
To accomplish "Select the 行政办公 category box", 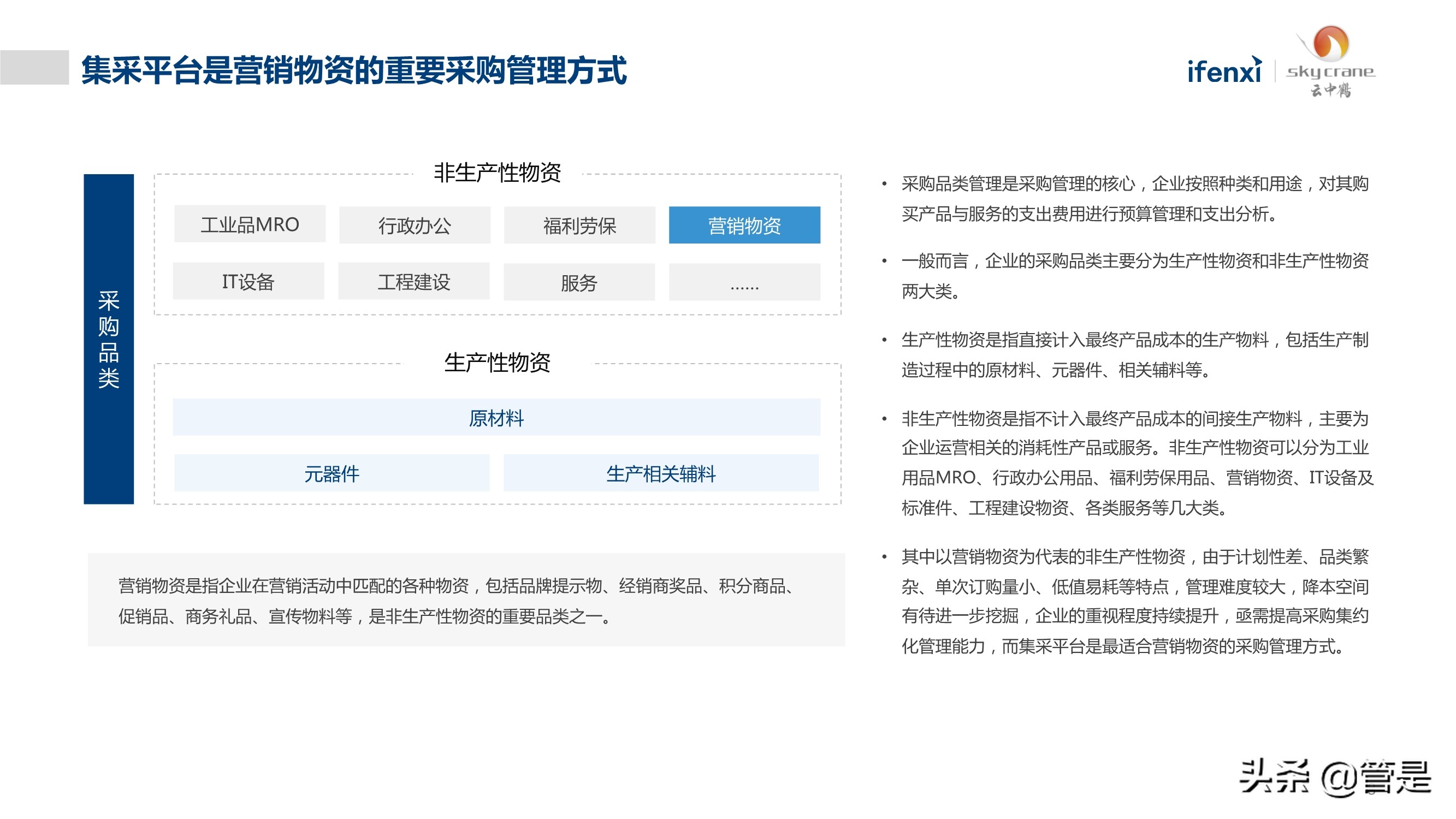I will pos(415,225).
